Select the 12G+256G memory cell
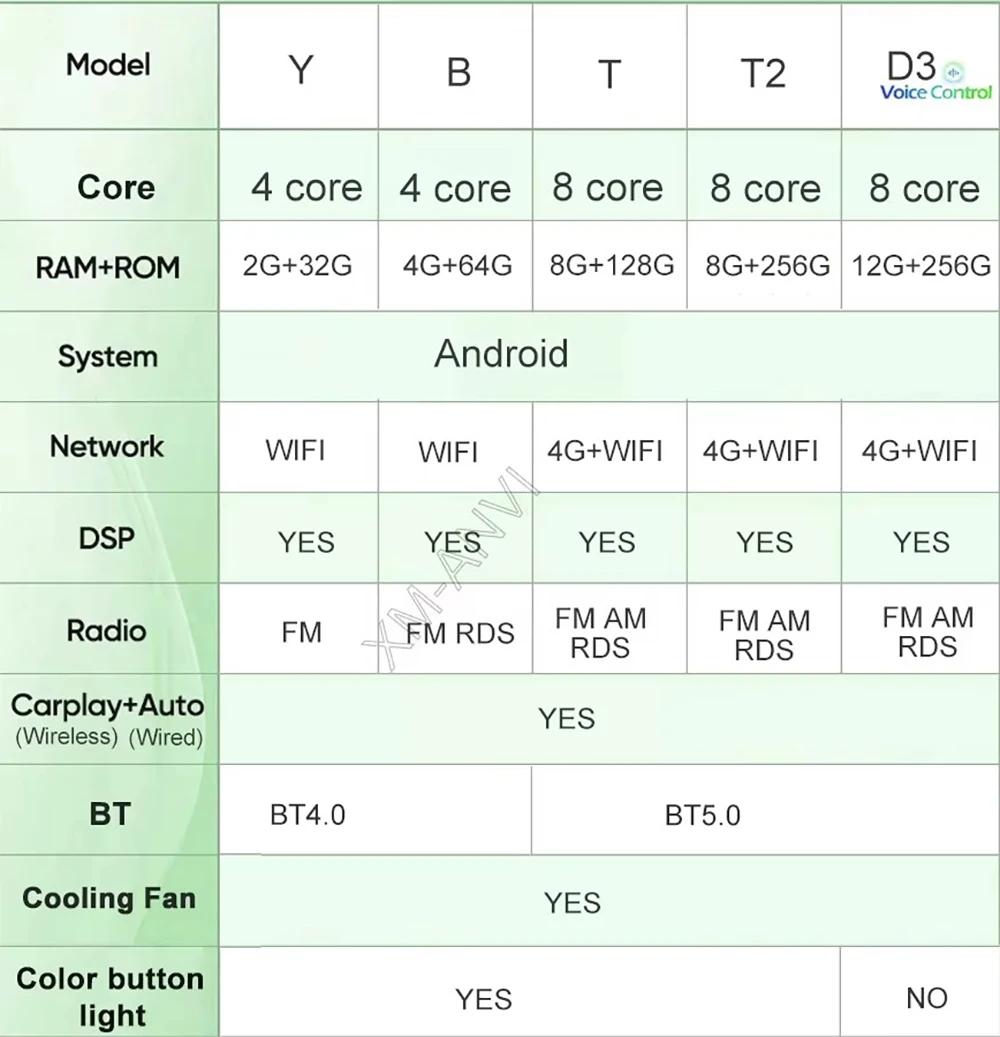This screenshot has height=1037, width=1000. click(921, 266)
